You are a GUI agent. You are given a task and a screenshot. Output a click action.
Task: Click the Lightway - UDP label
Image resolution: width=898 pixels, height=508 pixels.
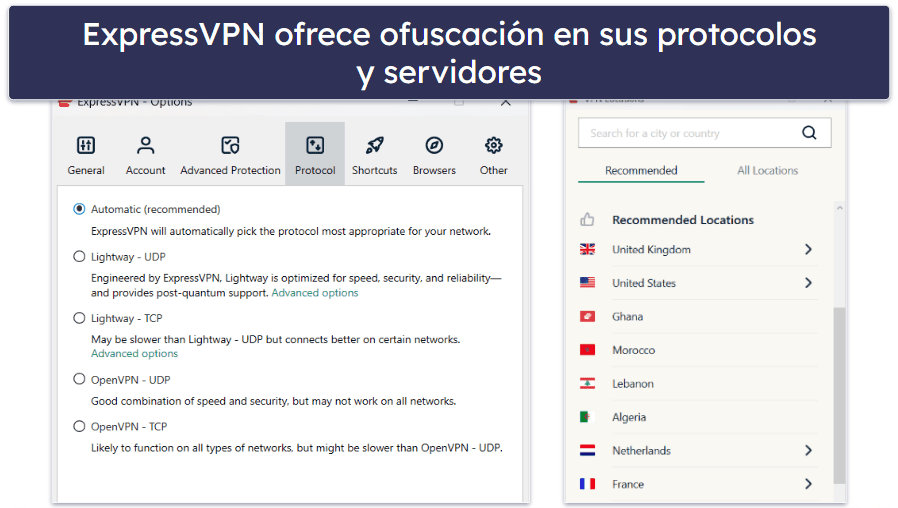click(128, 257)
